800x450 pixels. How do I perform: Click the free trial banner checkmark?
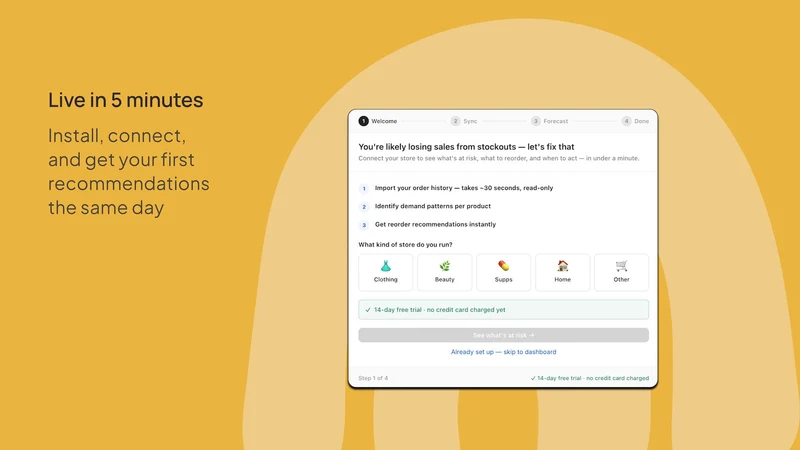(x=368, y=310)
